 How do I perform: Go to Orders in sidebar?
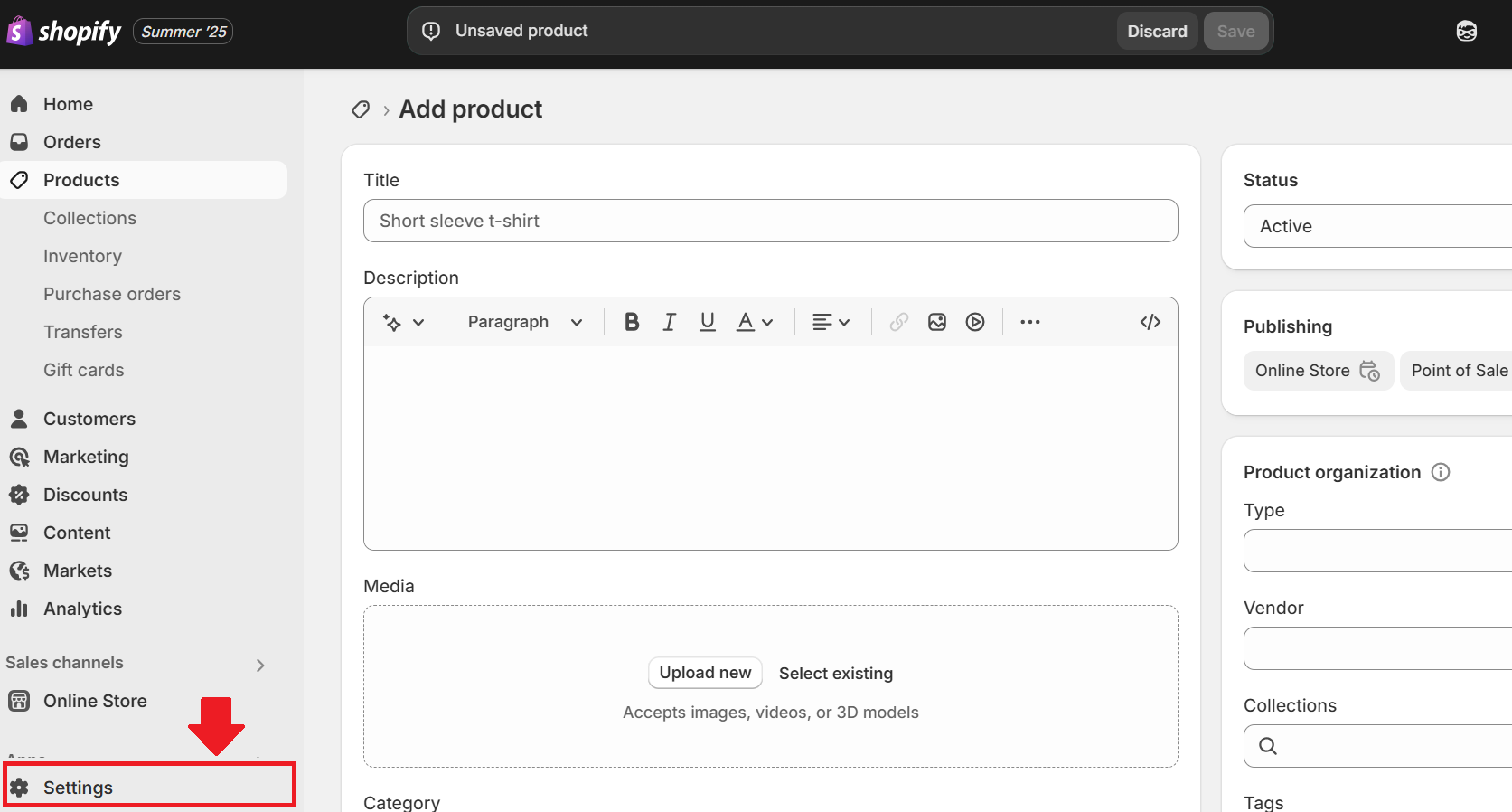click(x=71, y=142)
